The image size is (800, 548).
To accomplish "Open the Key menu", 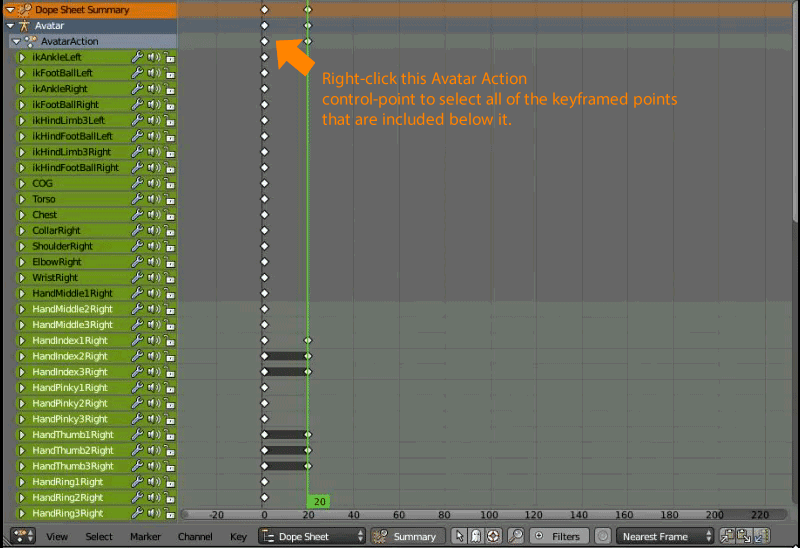I will 238,536.
